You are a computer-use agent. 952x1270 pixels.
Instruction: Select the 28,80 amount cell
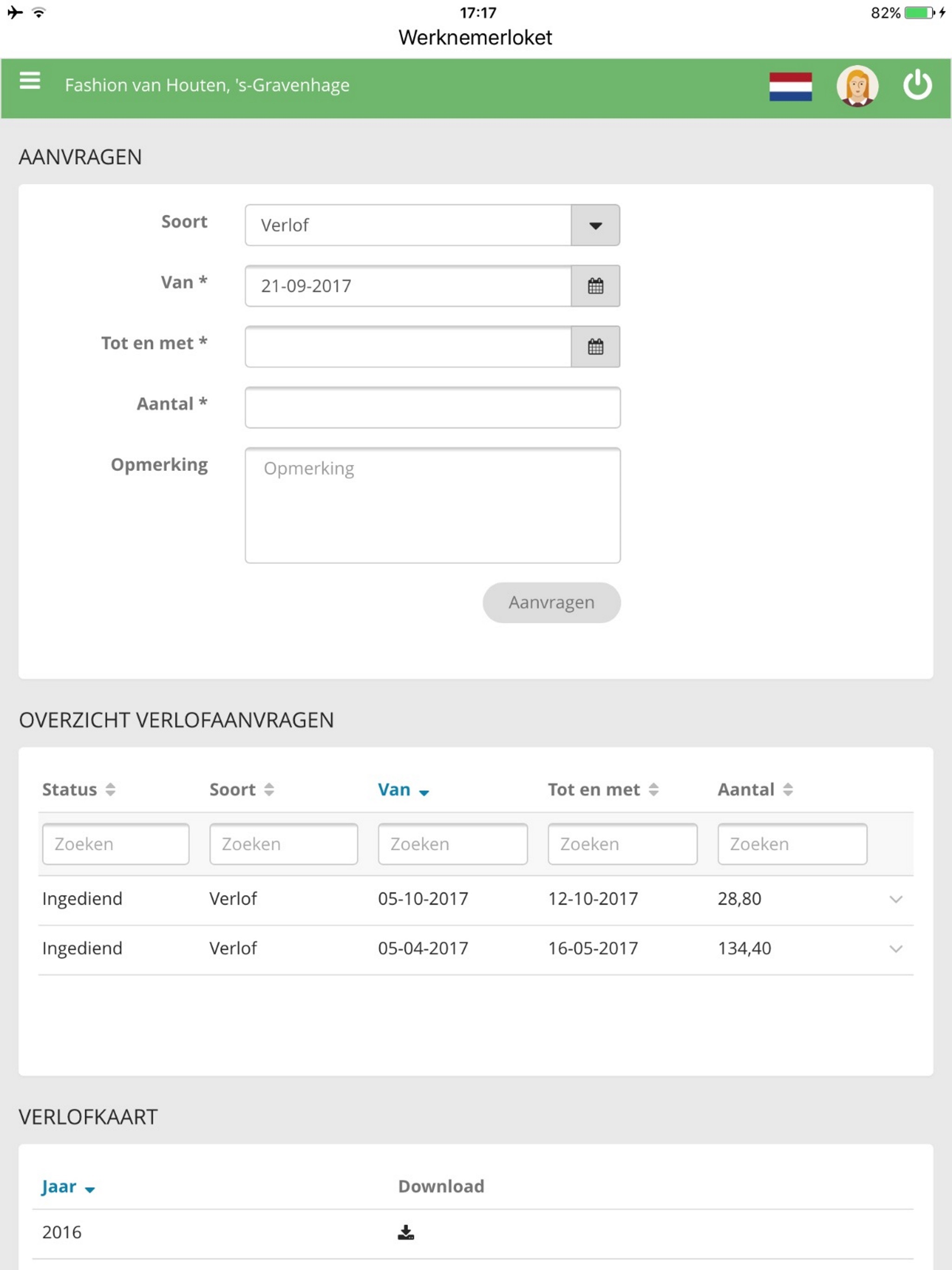tap(740, 899)
